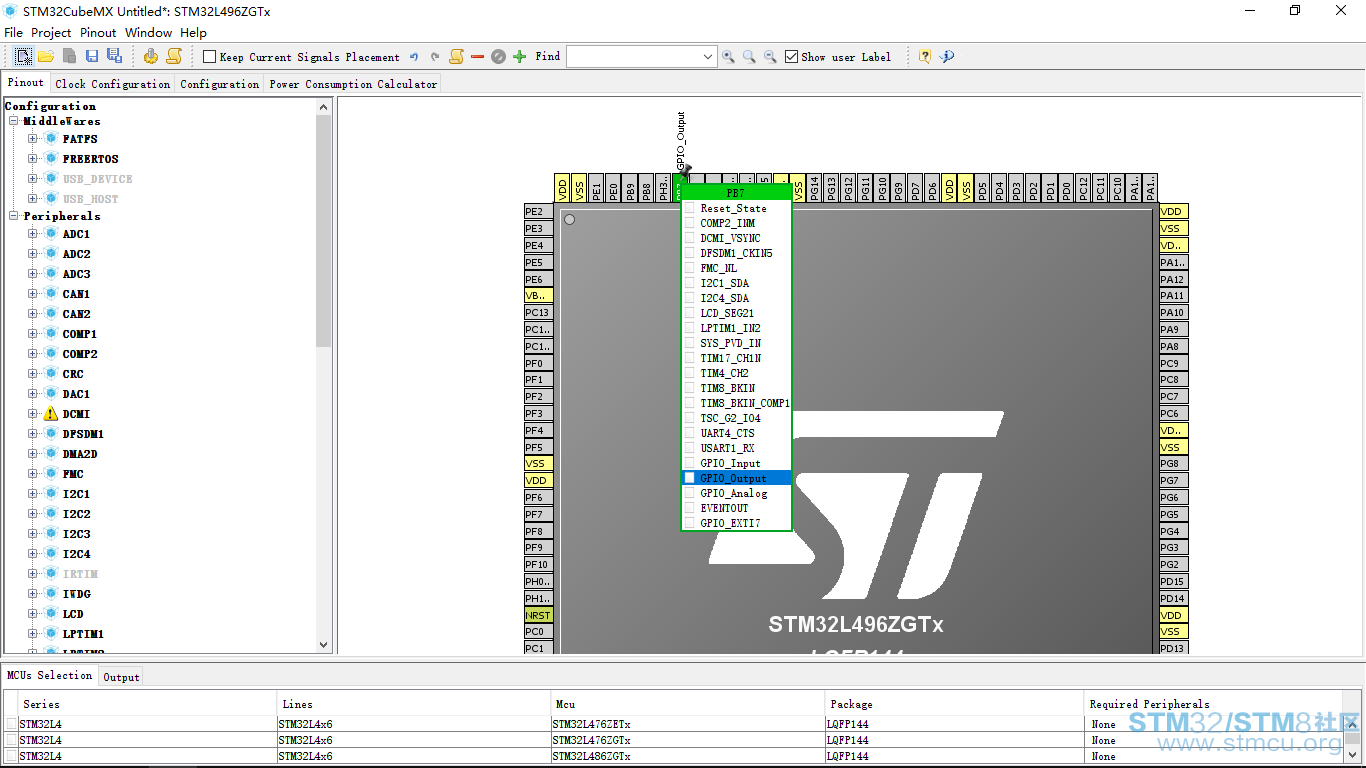Tick the TIM4_CH2 option for PB7
The height and width of the screenshot is (768, 1366).
pos(689,373)
